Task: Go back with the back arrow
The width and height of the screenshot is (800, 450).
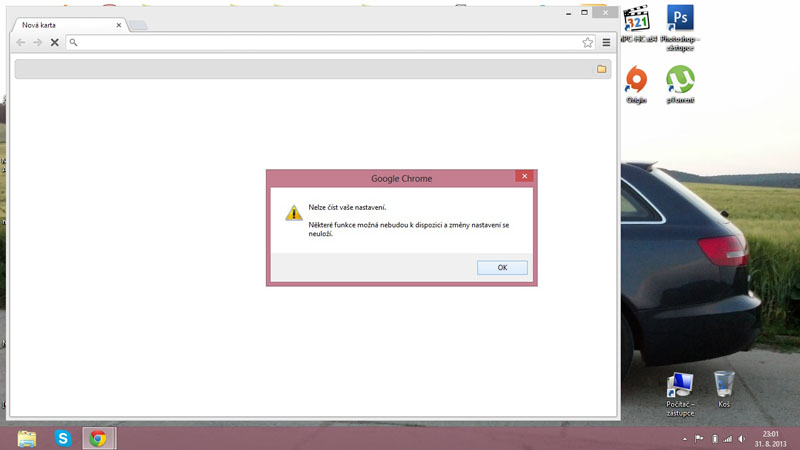Action: point(21,42)
